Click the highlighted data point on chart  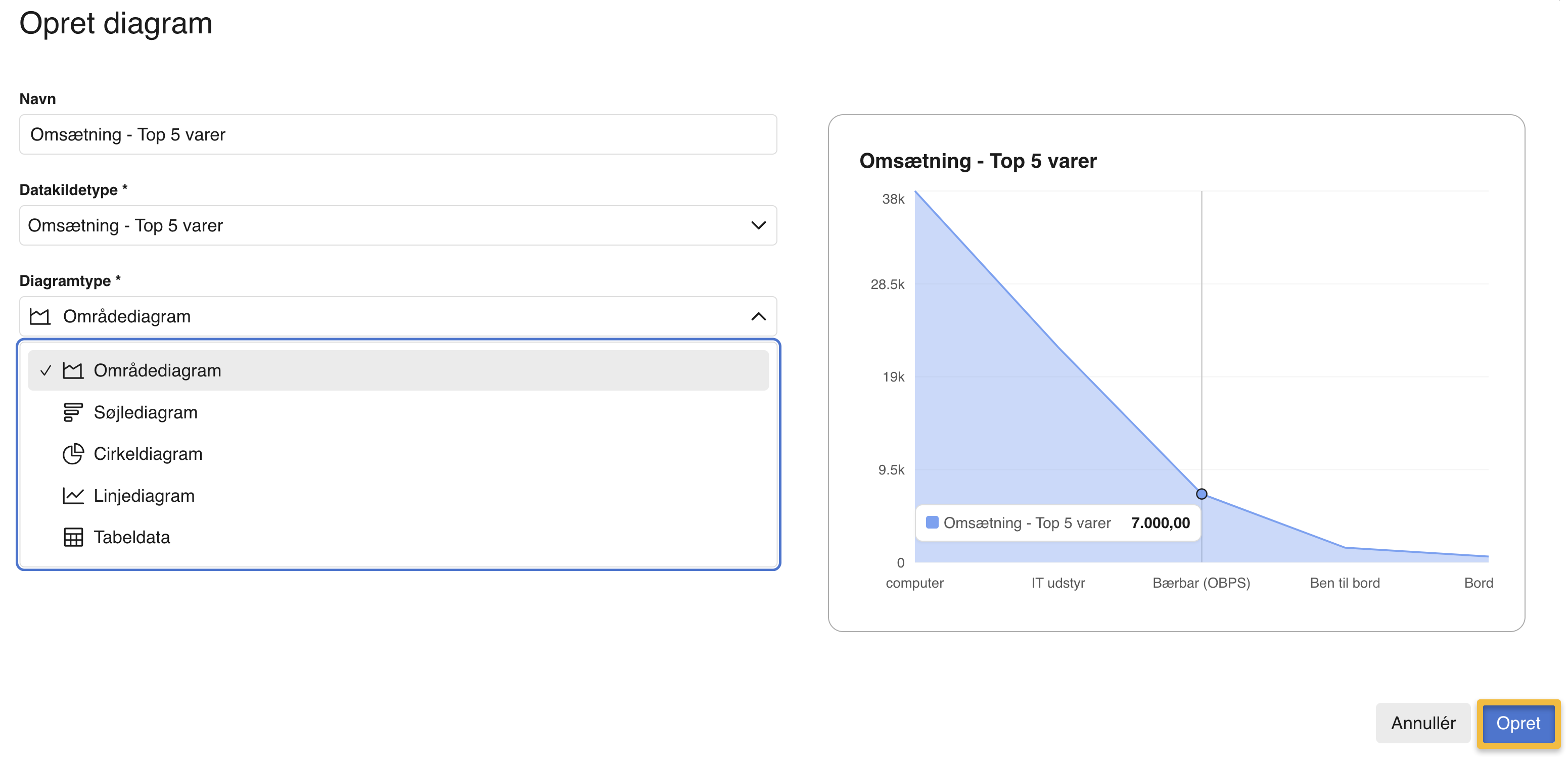(x=1202, y=494)
